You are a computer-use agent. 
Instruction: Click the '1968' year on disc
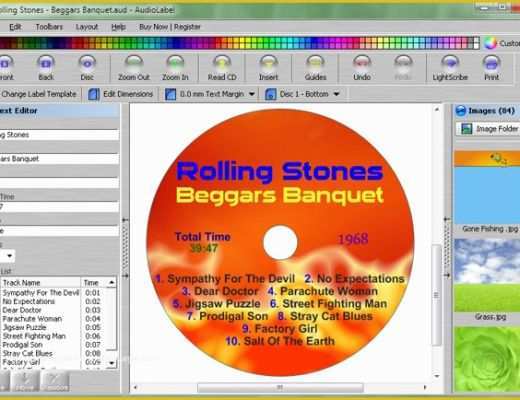click(353, 239)
